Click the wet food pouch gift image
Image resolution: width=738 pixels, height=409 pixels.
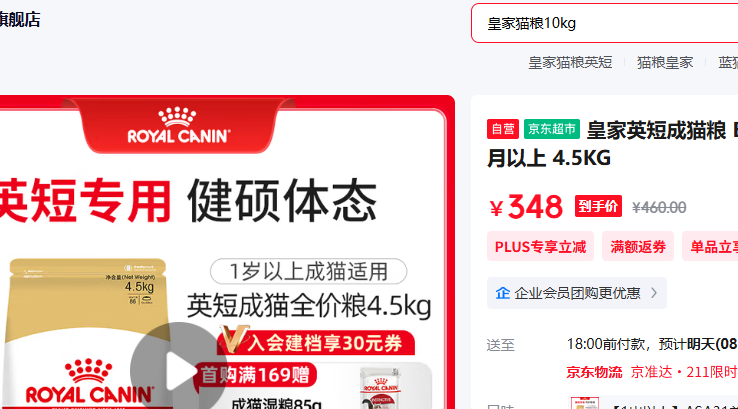click(x=380, y=388)
